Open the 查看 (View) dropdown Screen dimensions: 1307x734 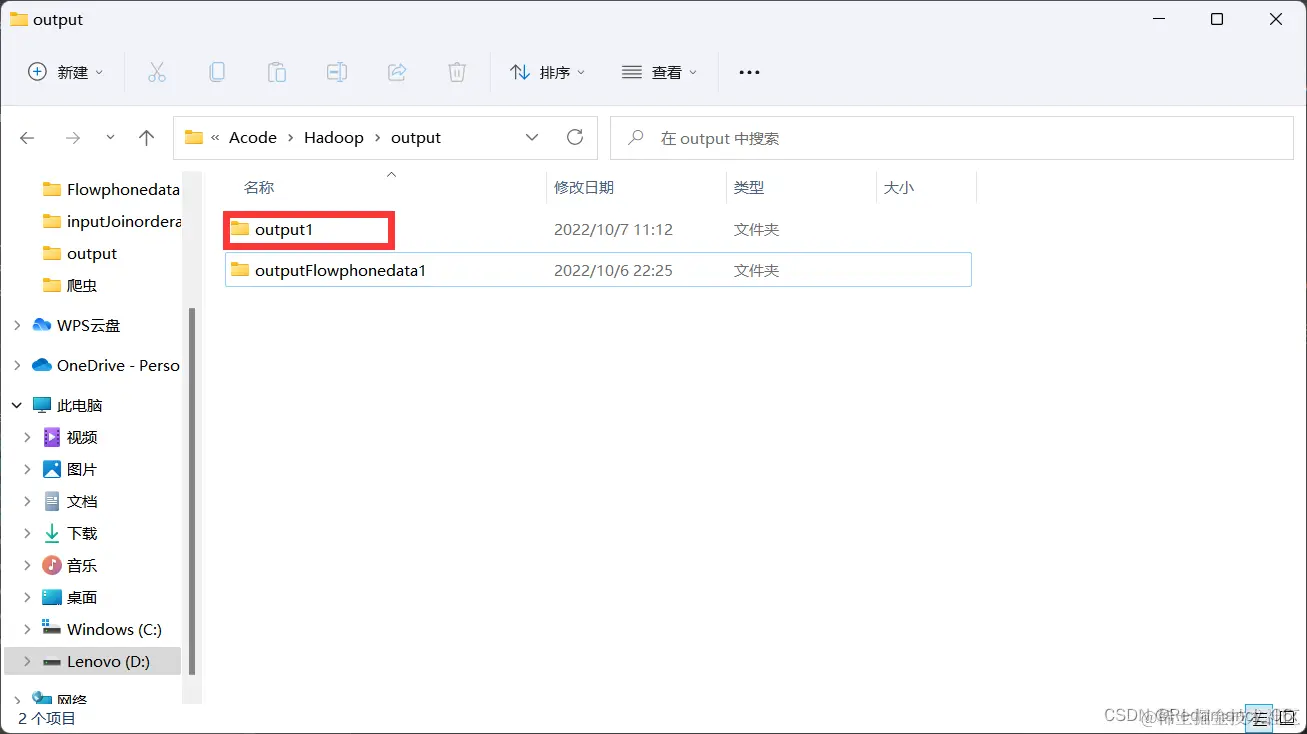tap(660, 72)
